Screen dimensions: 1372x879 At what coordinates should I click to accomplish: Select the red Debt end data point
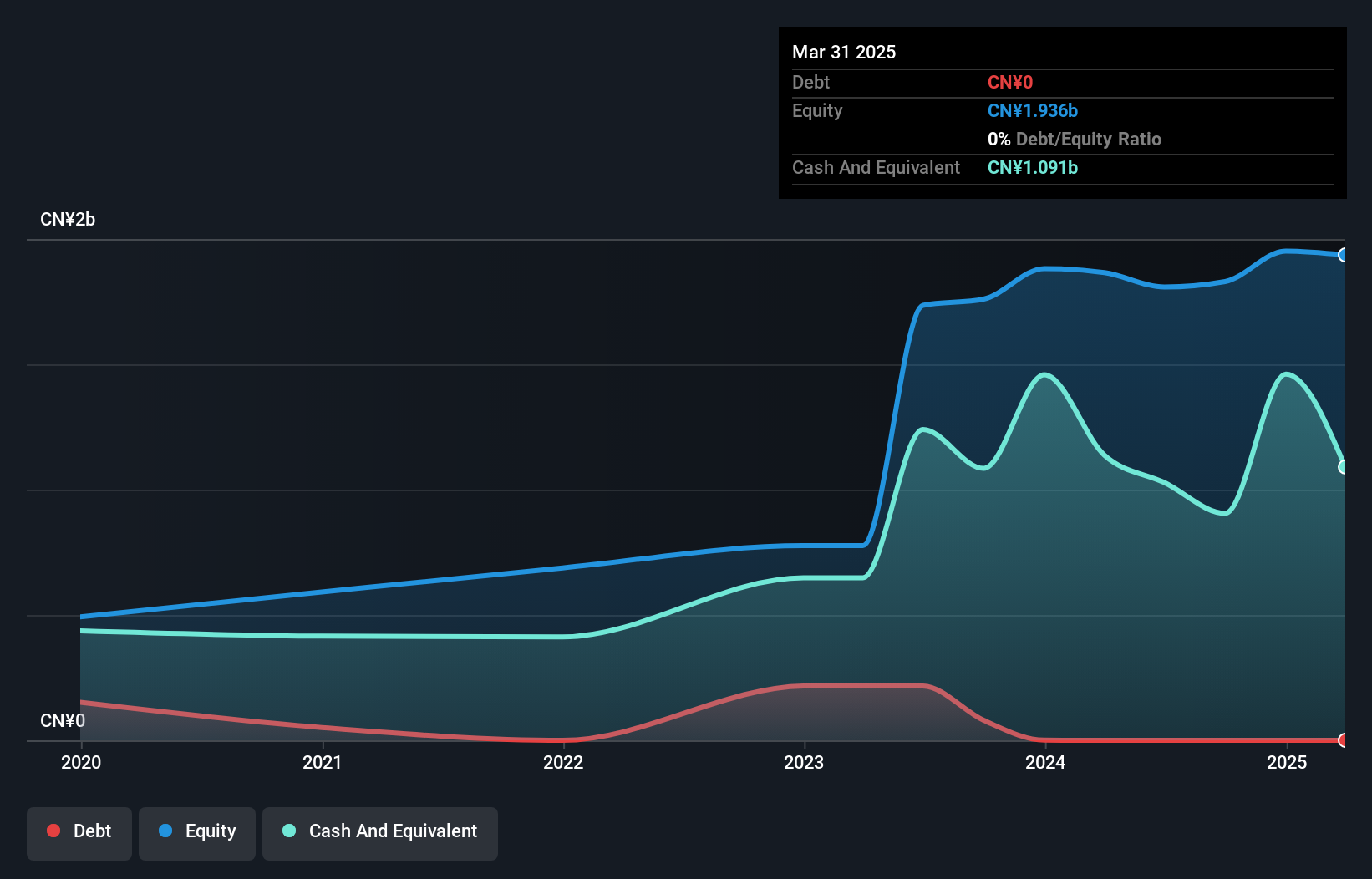[1343, 740]
